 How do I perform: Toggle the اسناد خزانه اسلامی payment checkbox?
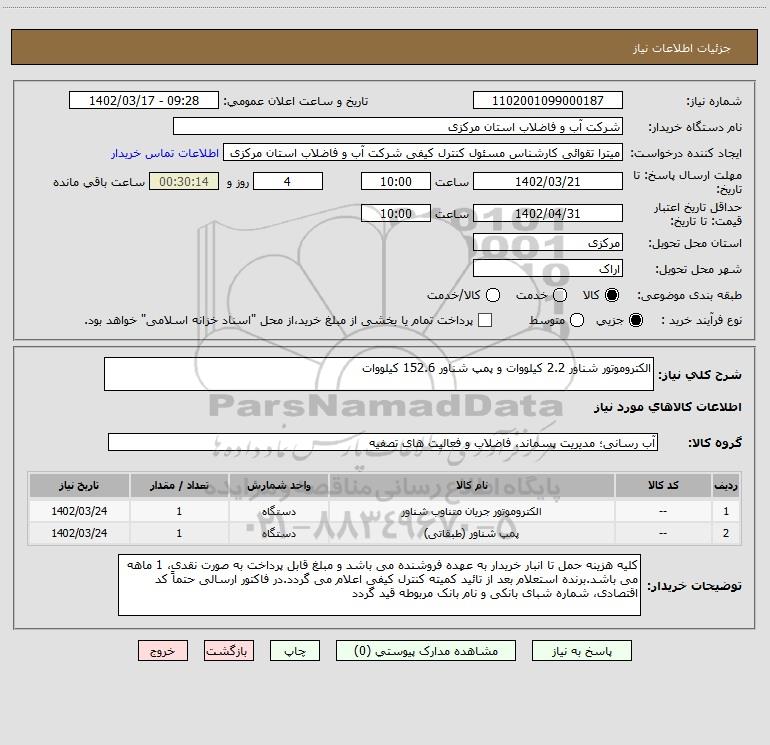pyautogui.click(x=485, y=320)
